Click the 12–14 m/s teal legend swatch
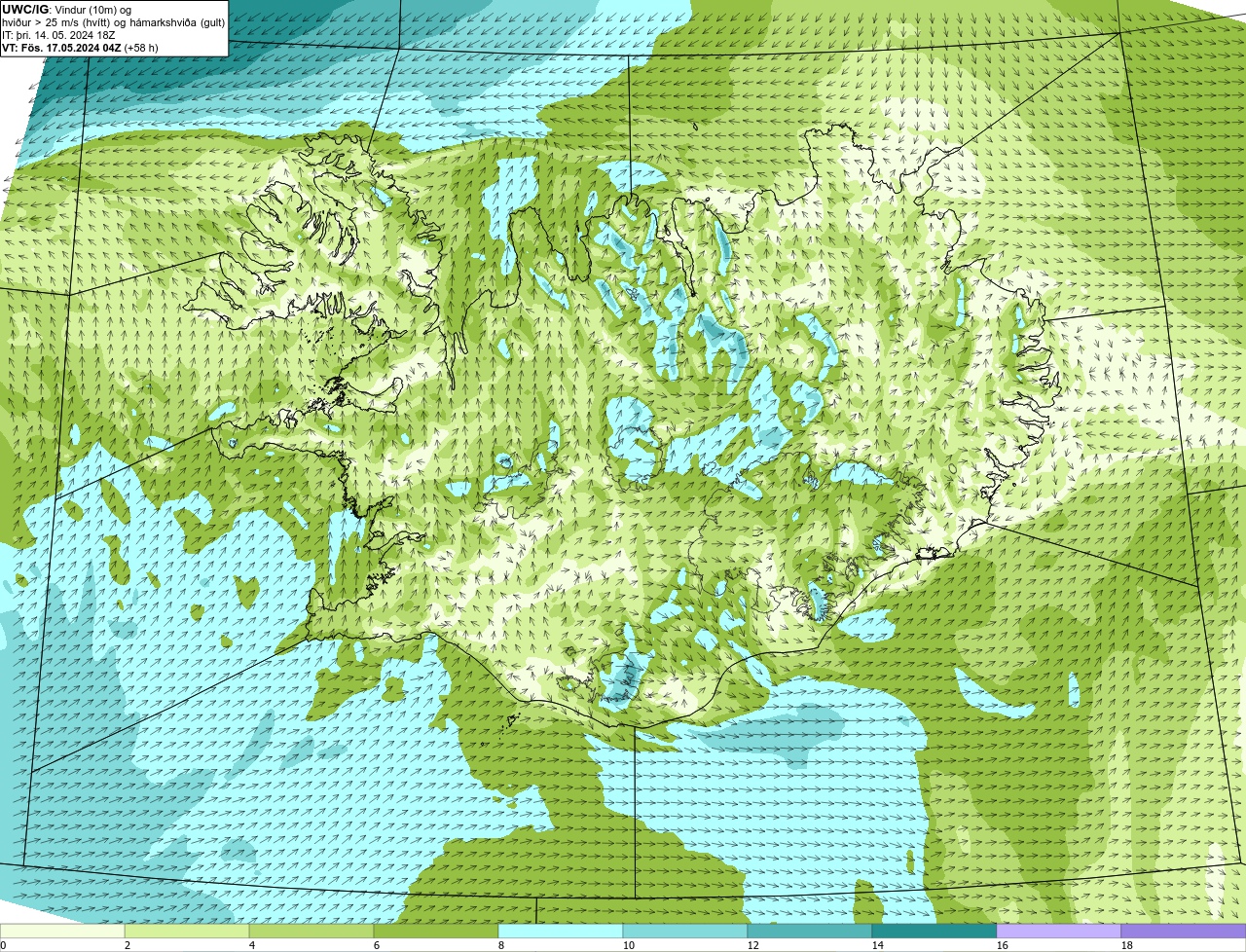The height and width of the screenshot is (952, 1246). (x=810, y=932)
